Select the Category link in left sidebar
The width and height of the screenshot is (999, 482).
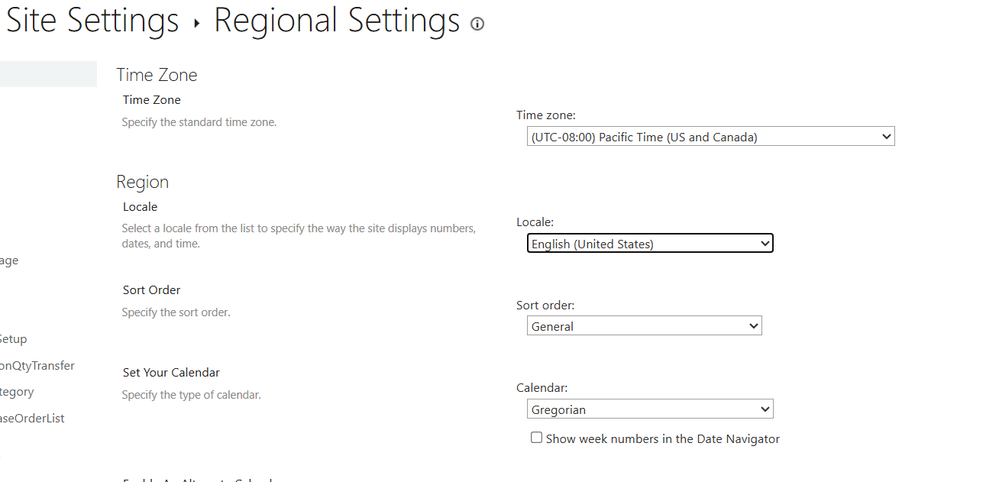tap(17, 392)
